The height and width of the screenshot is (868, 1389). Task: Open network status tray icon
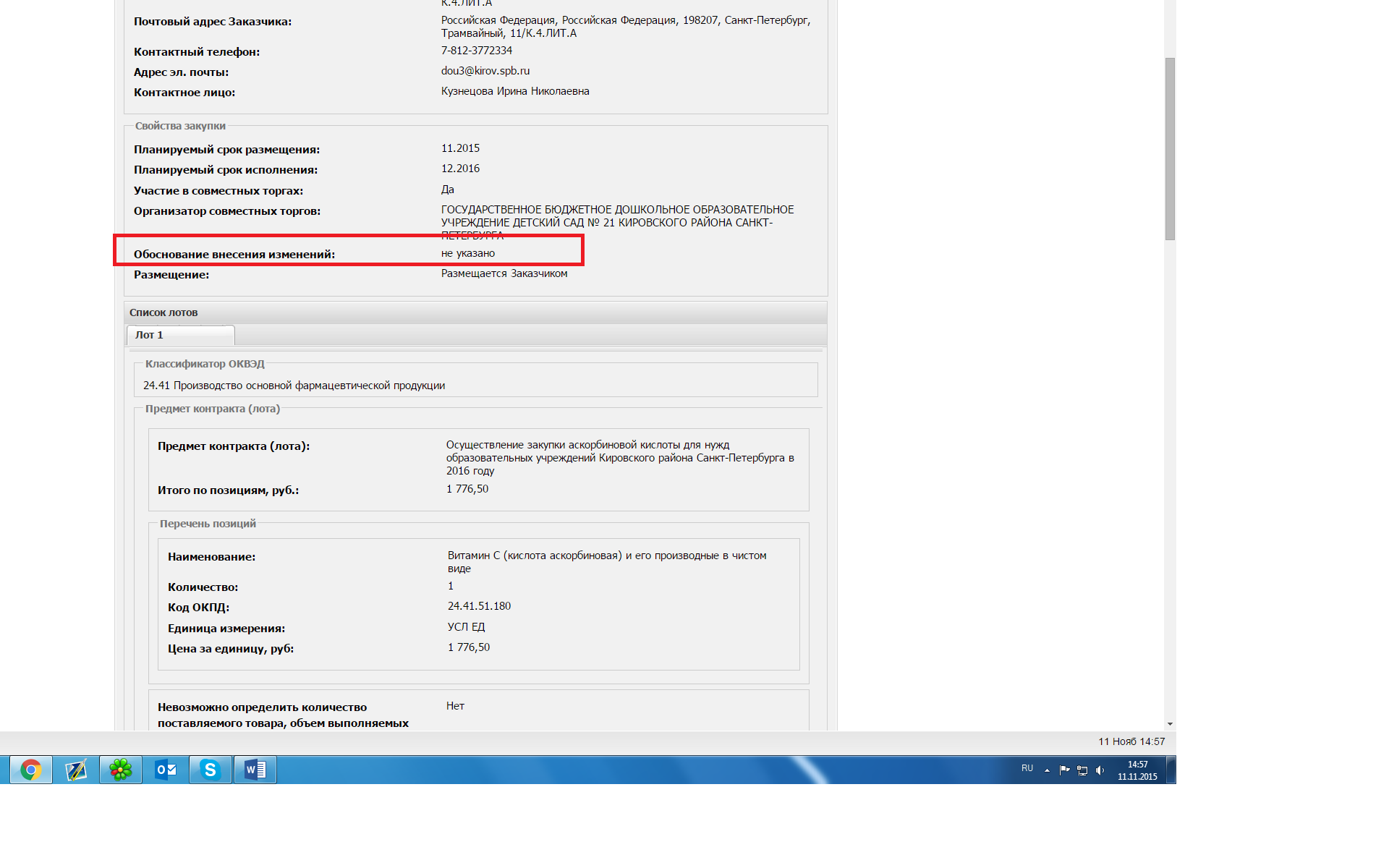point(1082,770)
